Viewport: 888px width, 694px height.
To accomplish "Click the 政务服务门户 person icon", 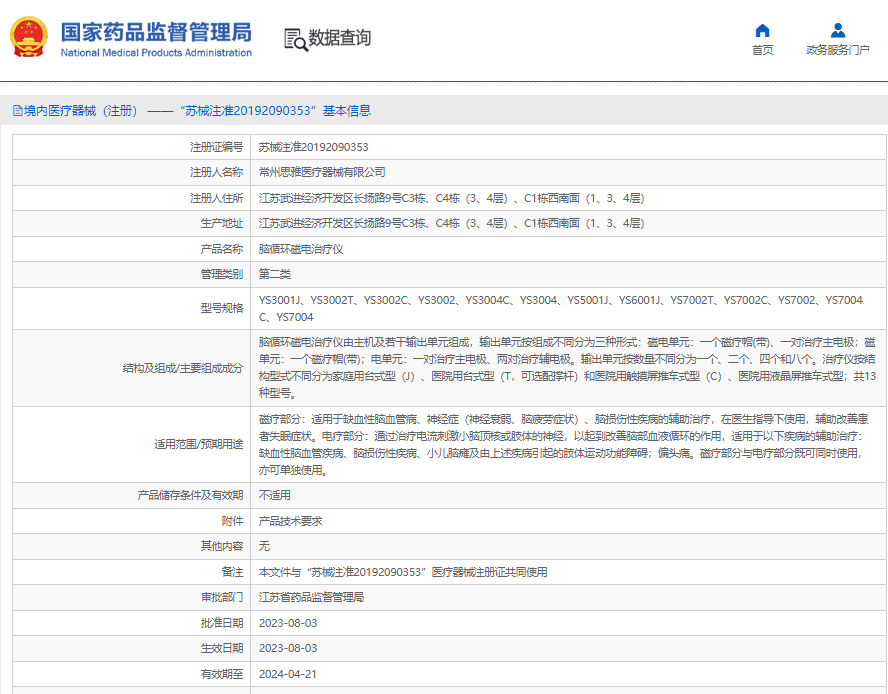I will (x=838, y=31).
